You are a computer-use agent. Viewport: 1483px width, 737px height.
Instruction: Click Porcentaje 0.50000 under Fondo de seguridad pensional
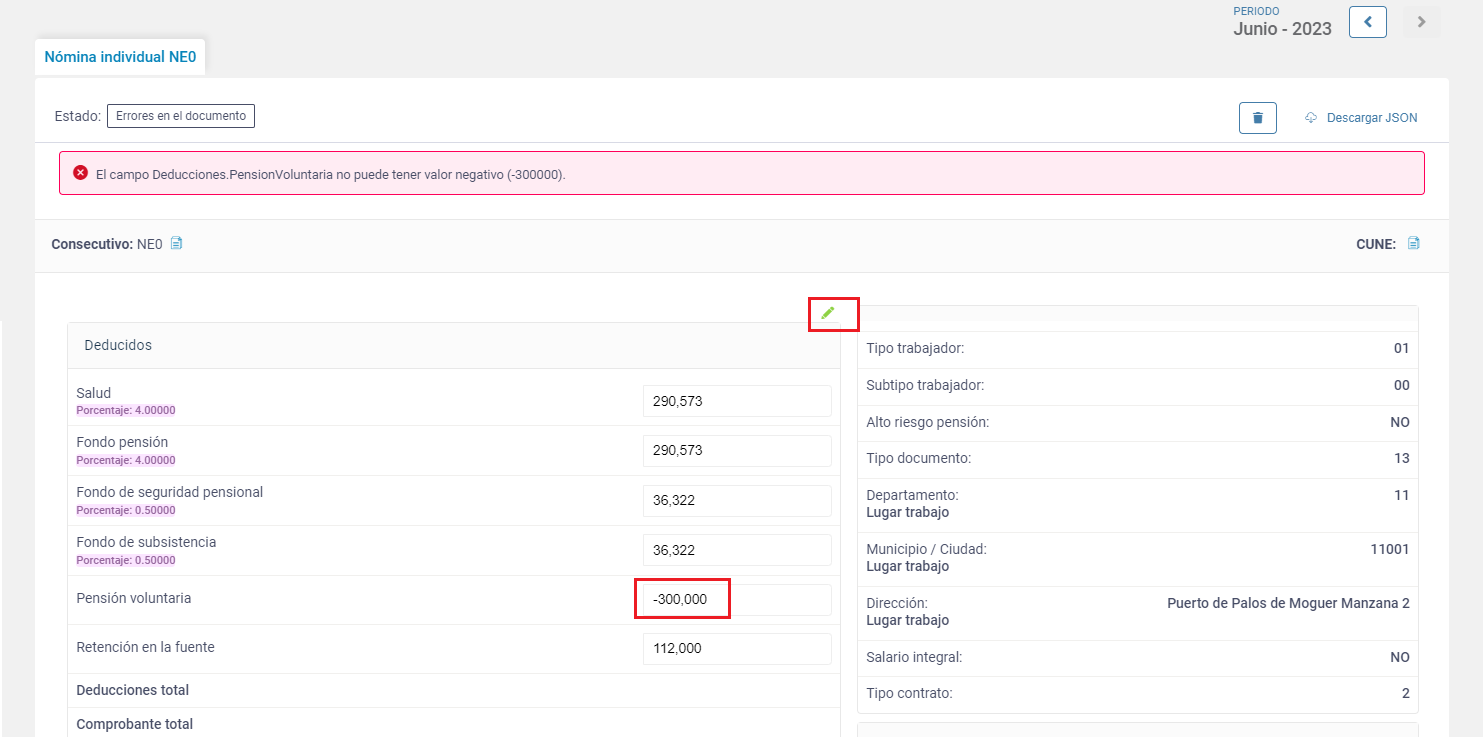tap(126, 510)
